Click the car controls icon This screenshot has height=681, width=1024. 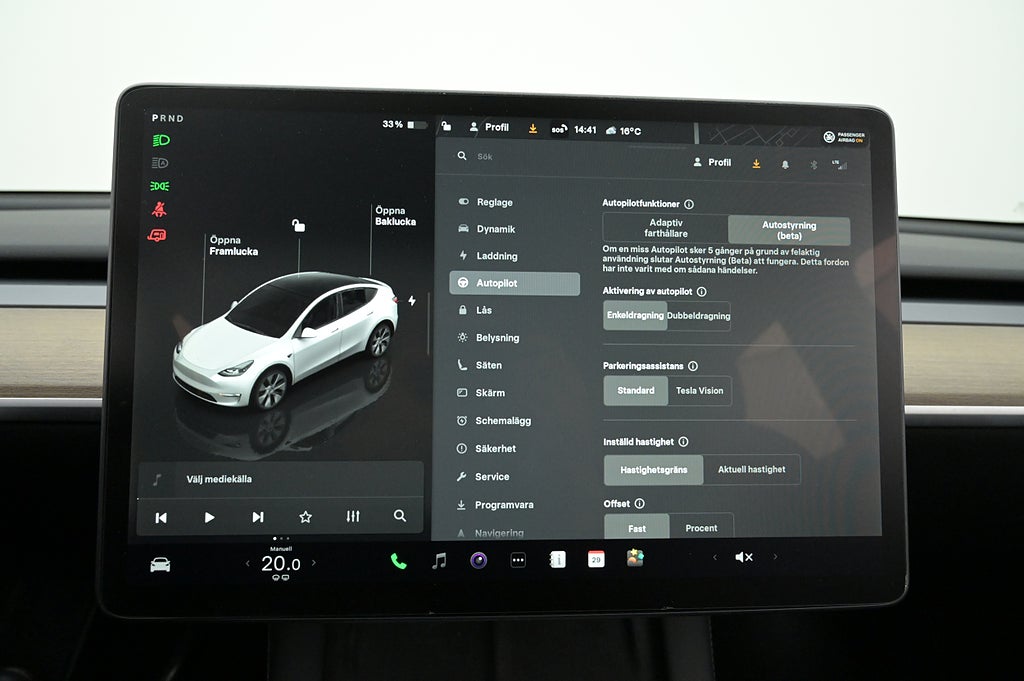coord(160,565)
